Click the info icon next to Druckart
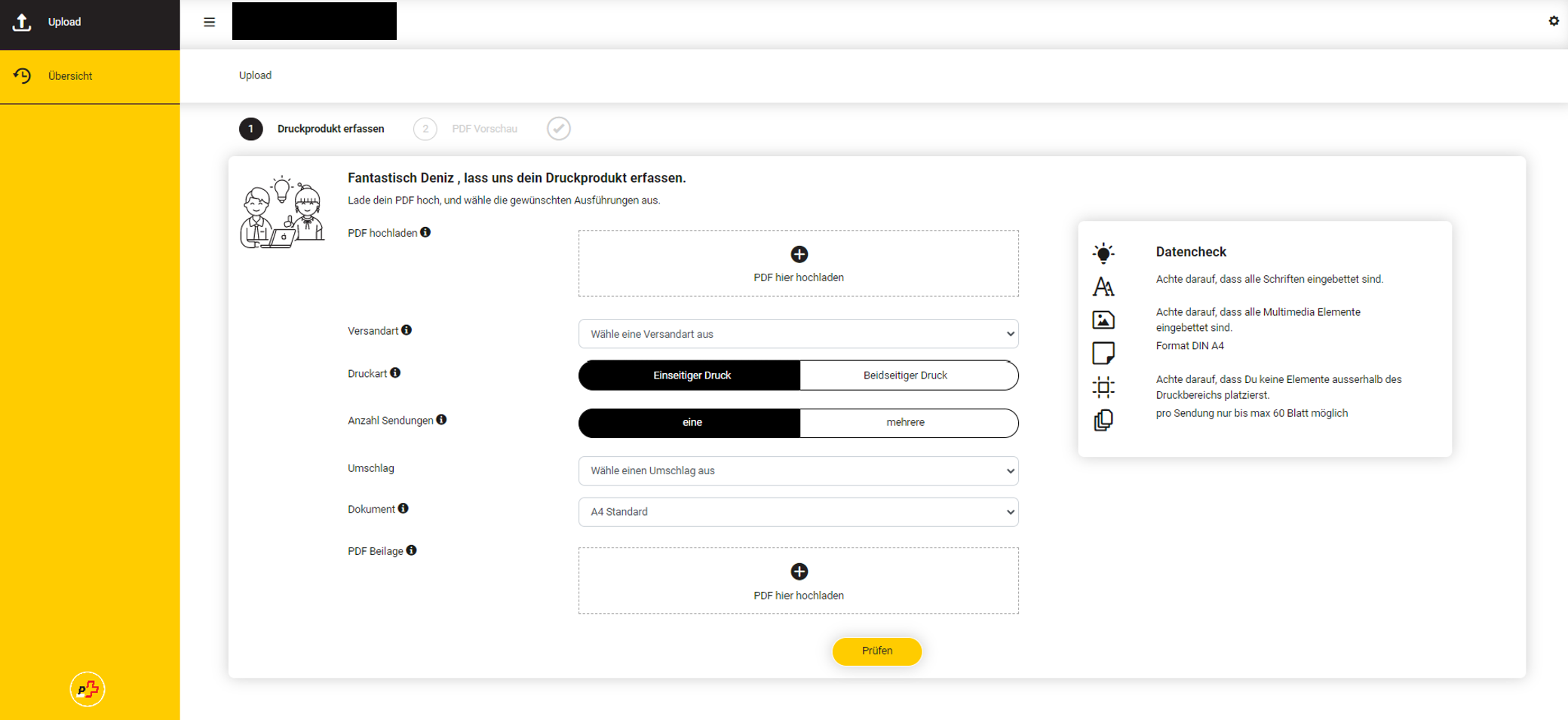 tap(395, 373)
